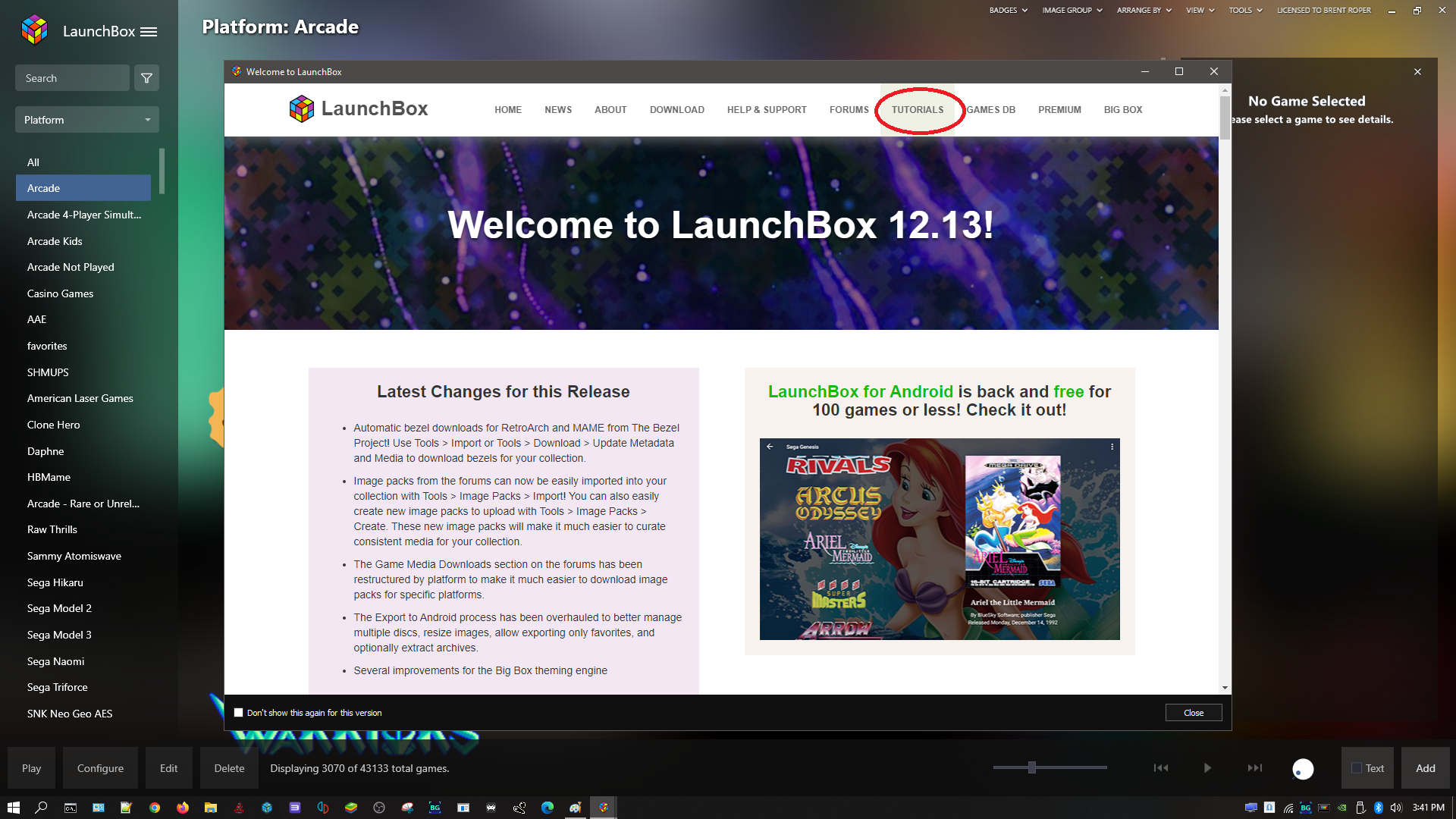The image size is (1456, 819).
Task: Skip to previous music track
Action: [1160, 768]
